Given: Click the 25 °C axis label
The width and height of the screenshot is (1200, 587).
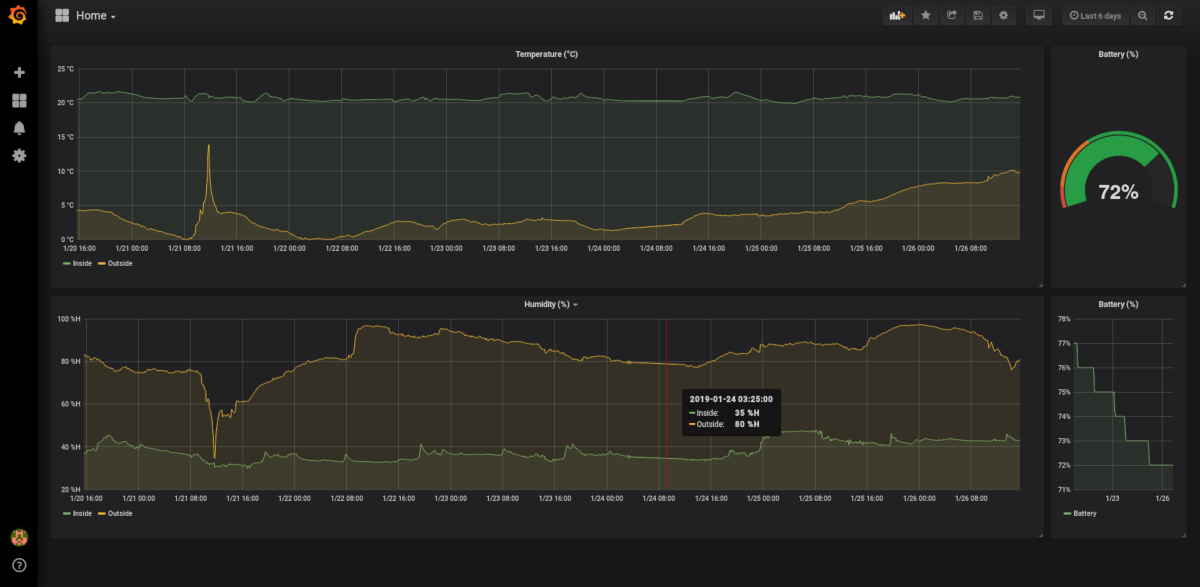Looking at the screenshot, I should pos(66,69).
